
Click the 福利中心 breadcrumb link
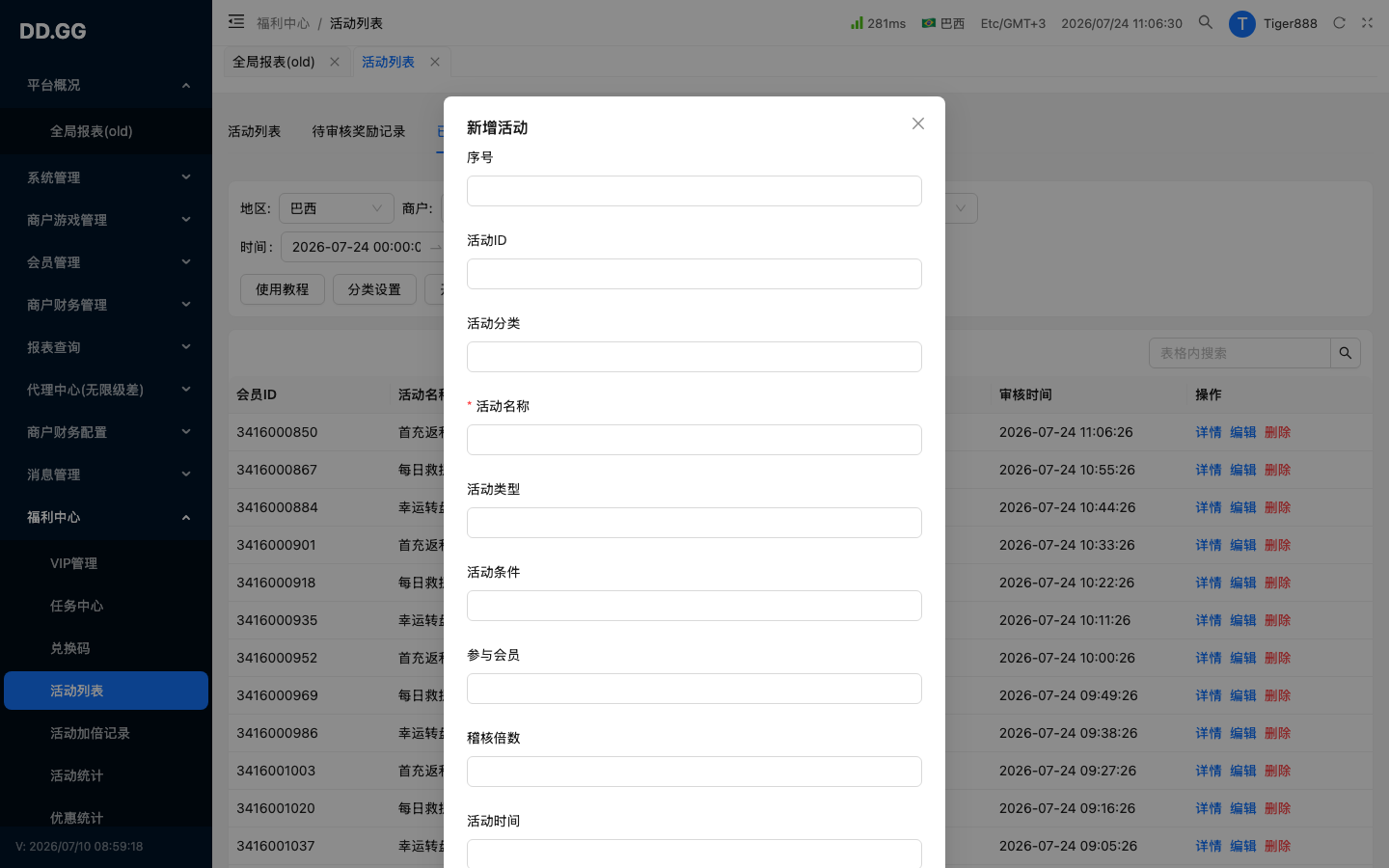click(283, 23)
